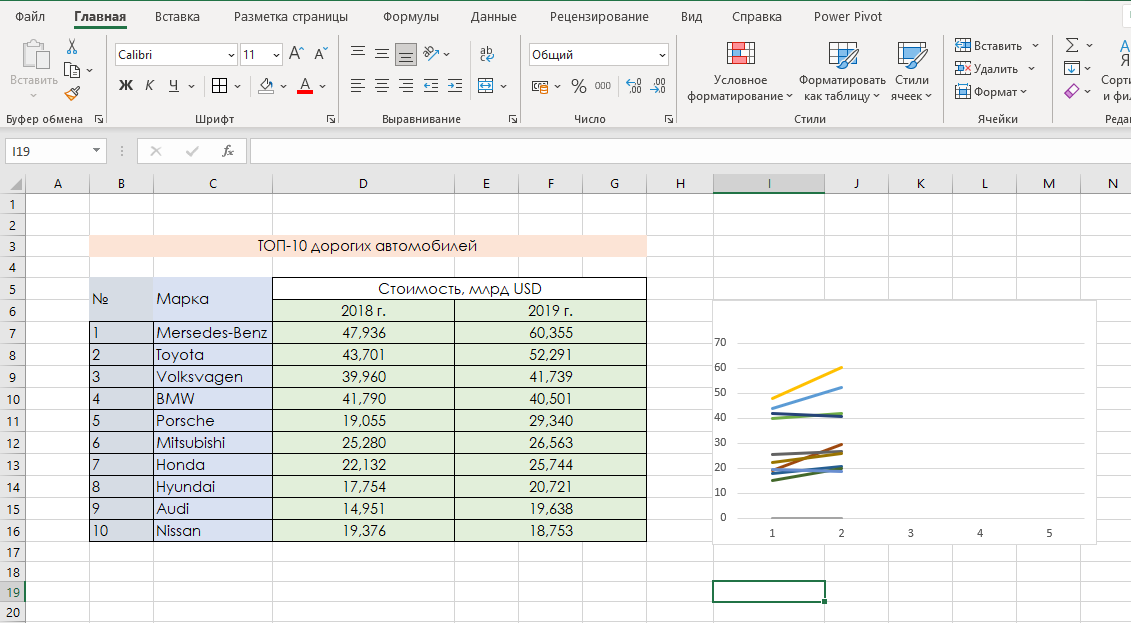Viewport: 1131px width, 623px height.
Task: Switch to the Вставка tab
Action: pyautogui.click(x=177, y=17)
